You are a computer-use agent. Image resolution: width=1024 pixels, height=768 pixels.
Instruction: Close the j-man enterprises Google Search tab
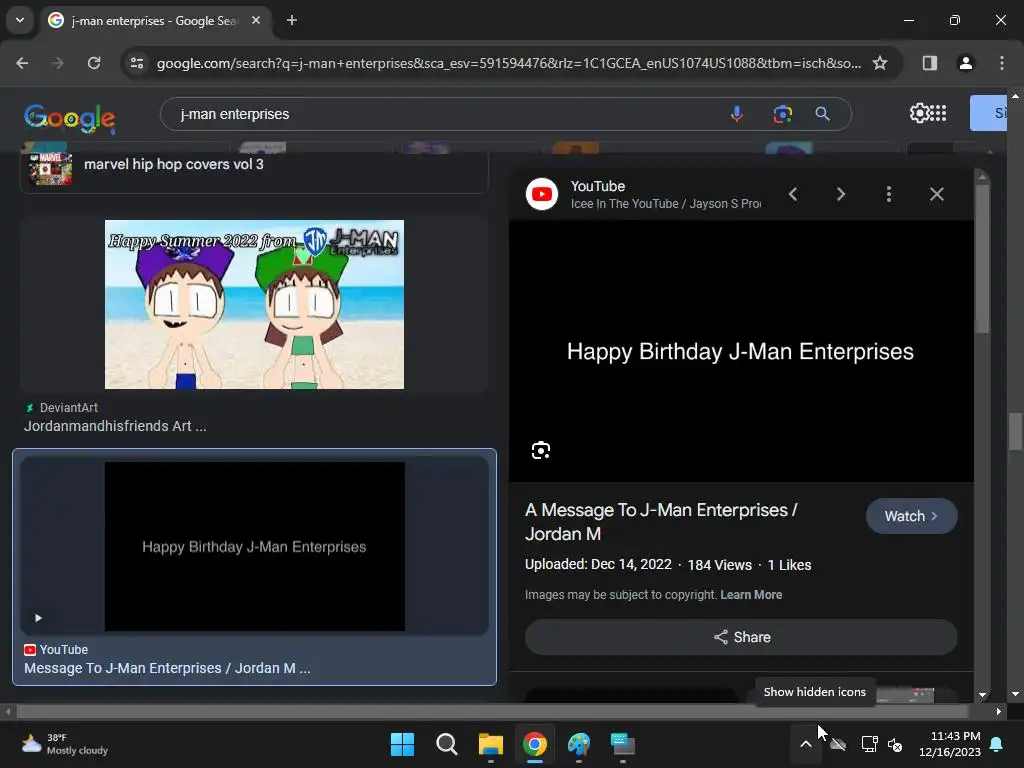(x=256, y=20)
